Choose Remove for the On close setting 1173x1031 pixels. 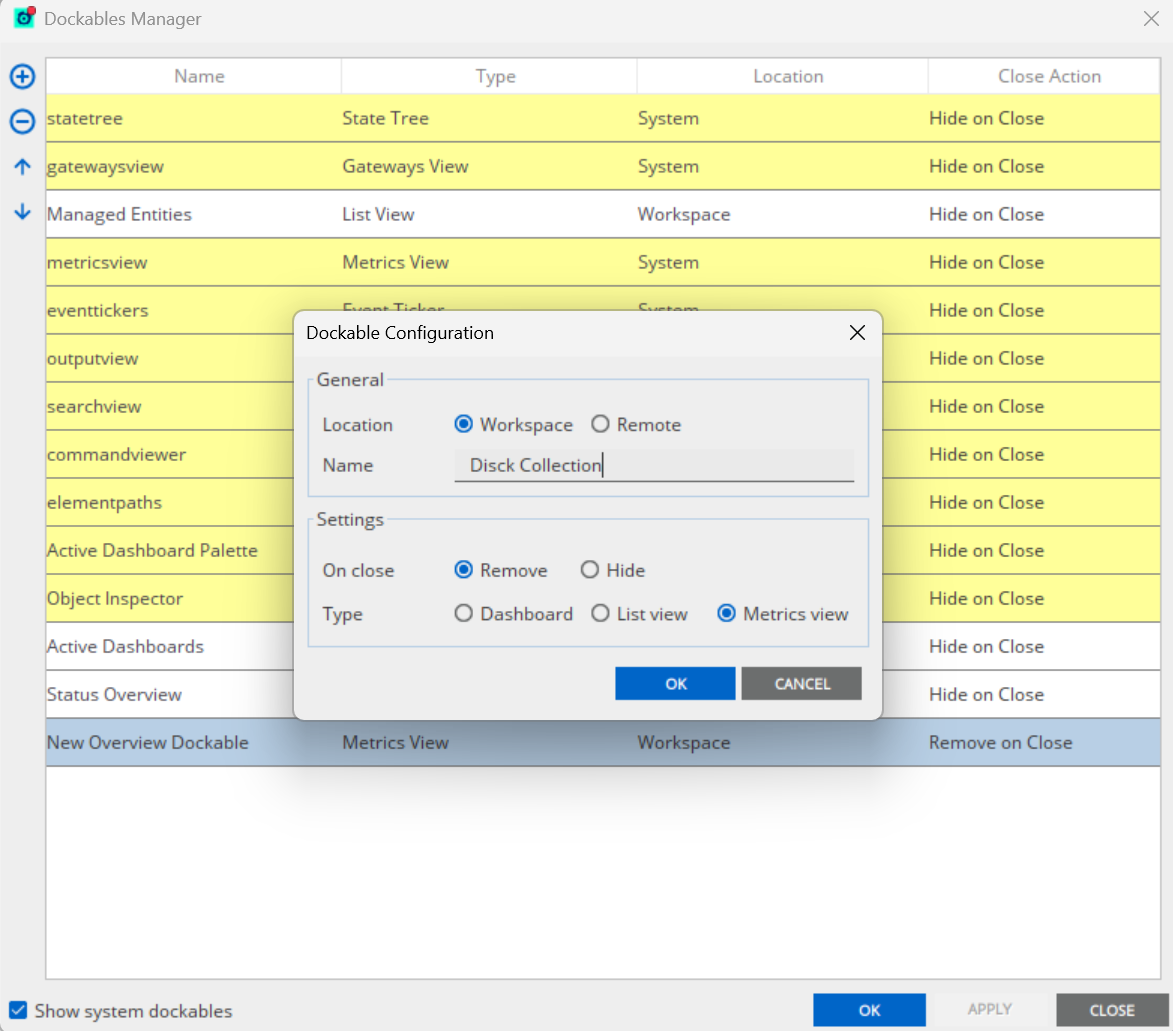463,570
